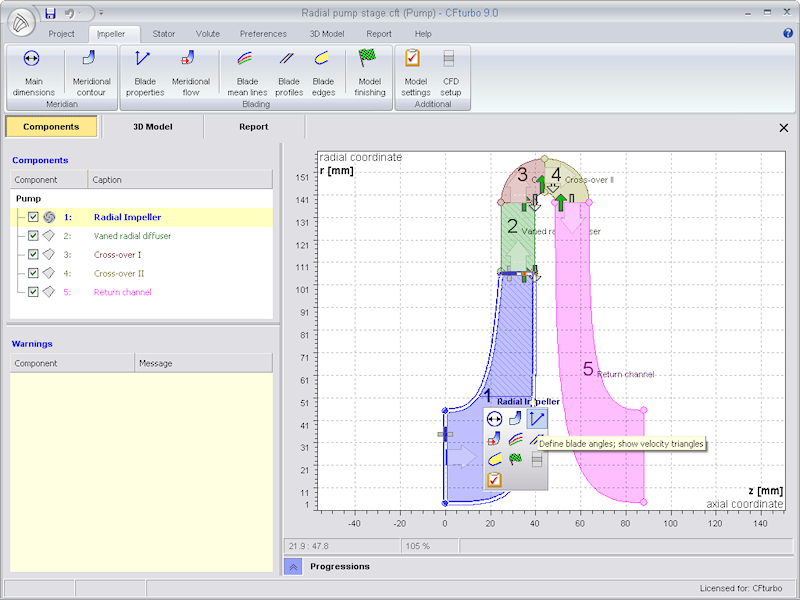Viewport: 800px width, 600px height.
Task: Open the Report ribbon tab
Action: [379, 34]
